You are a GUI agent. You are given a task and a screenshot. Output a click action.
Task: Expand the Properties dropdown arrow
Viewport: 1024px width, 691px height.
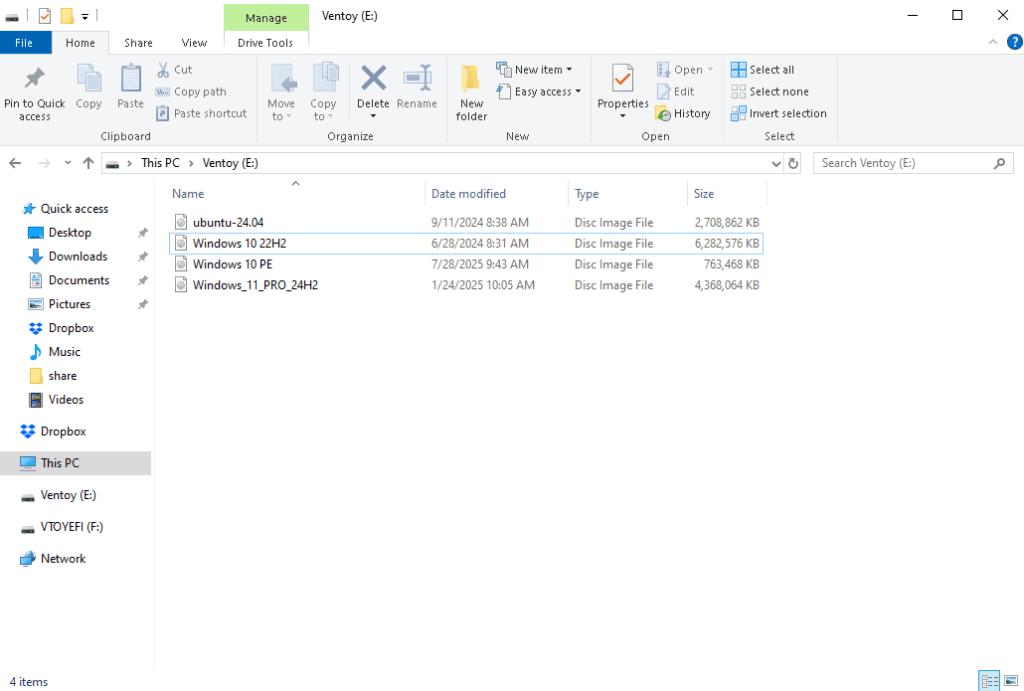[x=623, y=116]
